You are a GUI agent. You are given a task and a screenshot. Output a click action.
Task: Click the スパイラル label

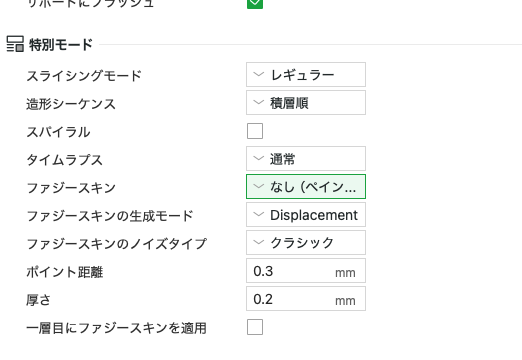click(58, 132)
